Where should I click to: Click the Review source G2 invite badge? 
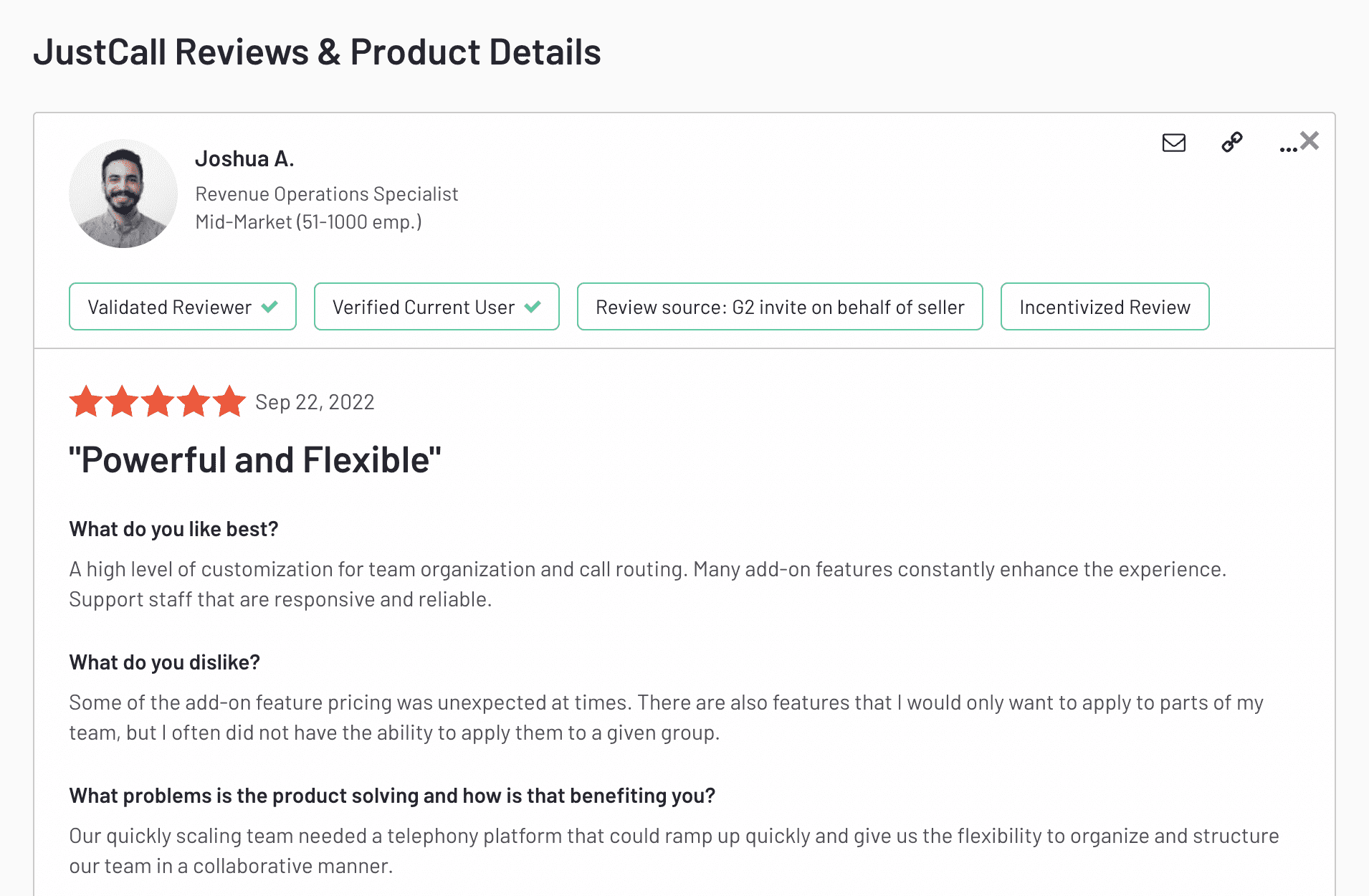[x=779, y=307]
